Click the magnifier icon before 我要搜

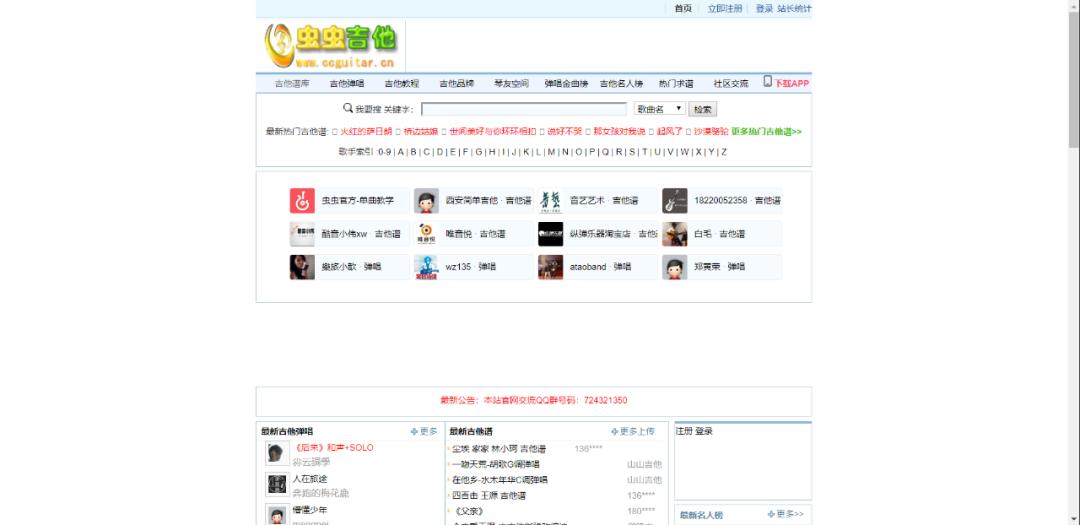tap(348, 108)
